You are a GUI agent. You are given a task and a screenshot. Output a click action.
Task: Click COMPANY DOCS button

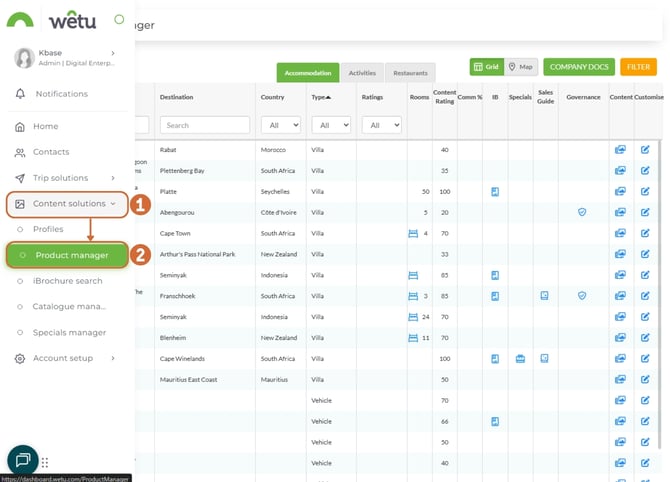click(579, 67)
